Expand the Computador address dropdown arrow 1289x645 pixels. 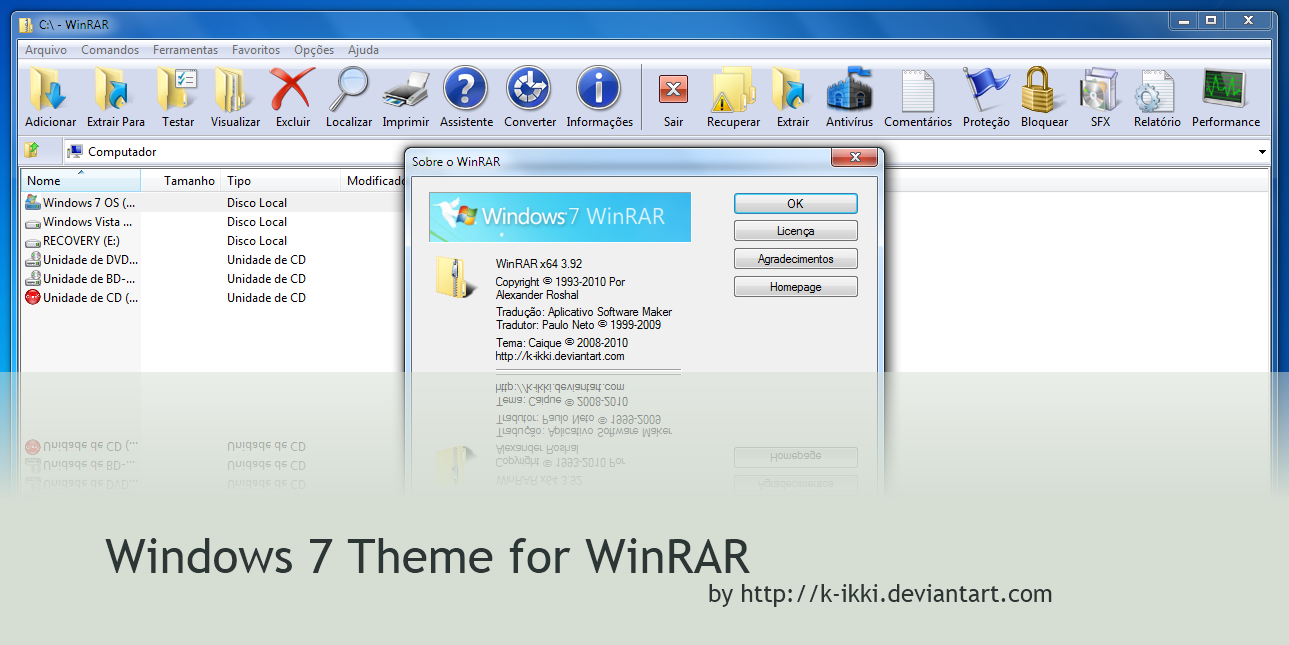tap(1262, 152)
